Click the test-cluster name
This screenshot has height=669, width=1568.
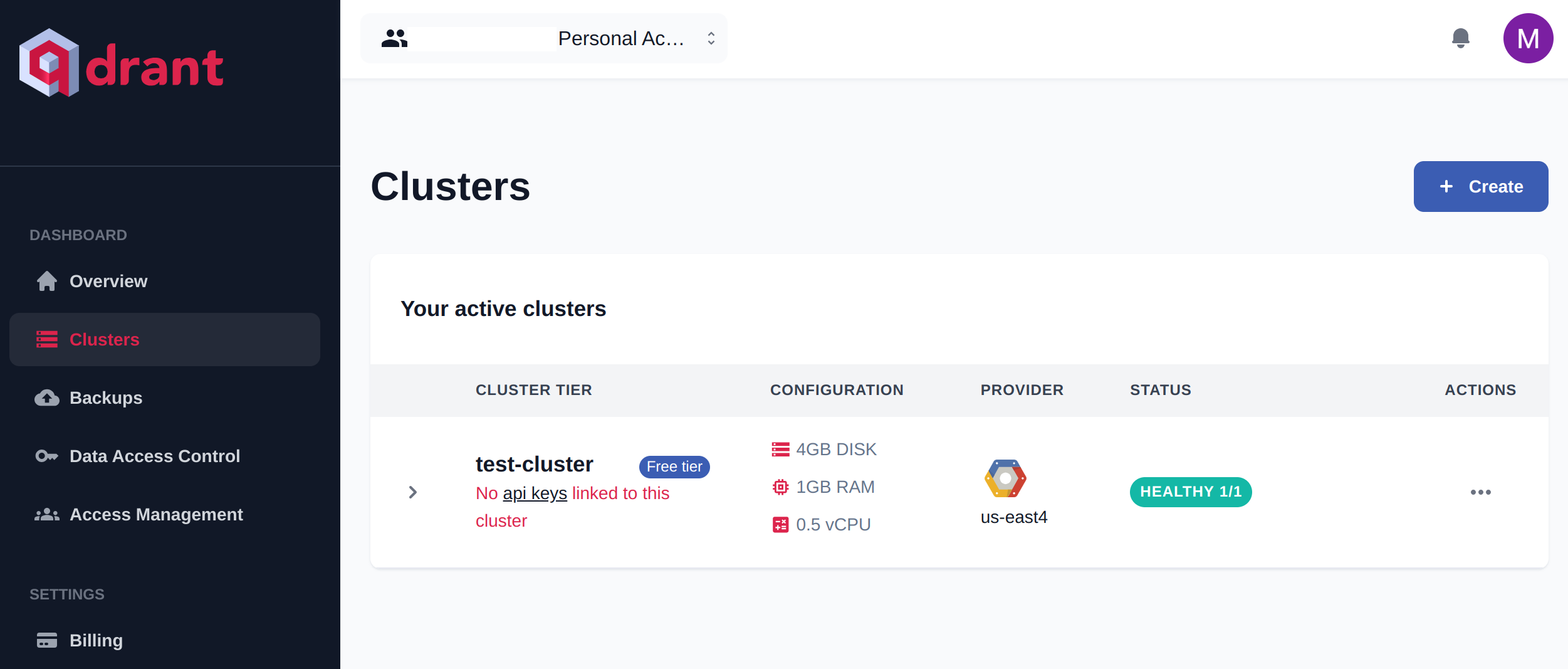click(534, 464)
